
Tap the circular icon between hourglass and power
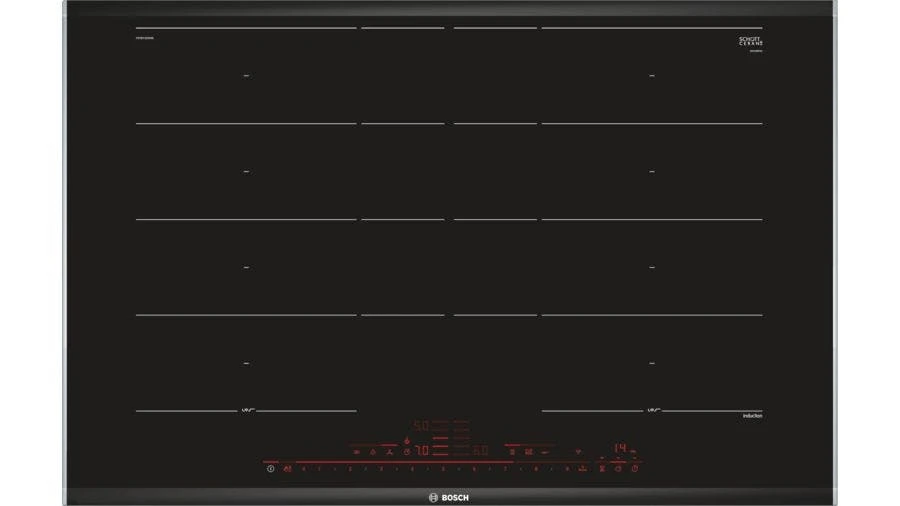618,468
